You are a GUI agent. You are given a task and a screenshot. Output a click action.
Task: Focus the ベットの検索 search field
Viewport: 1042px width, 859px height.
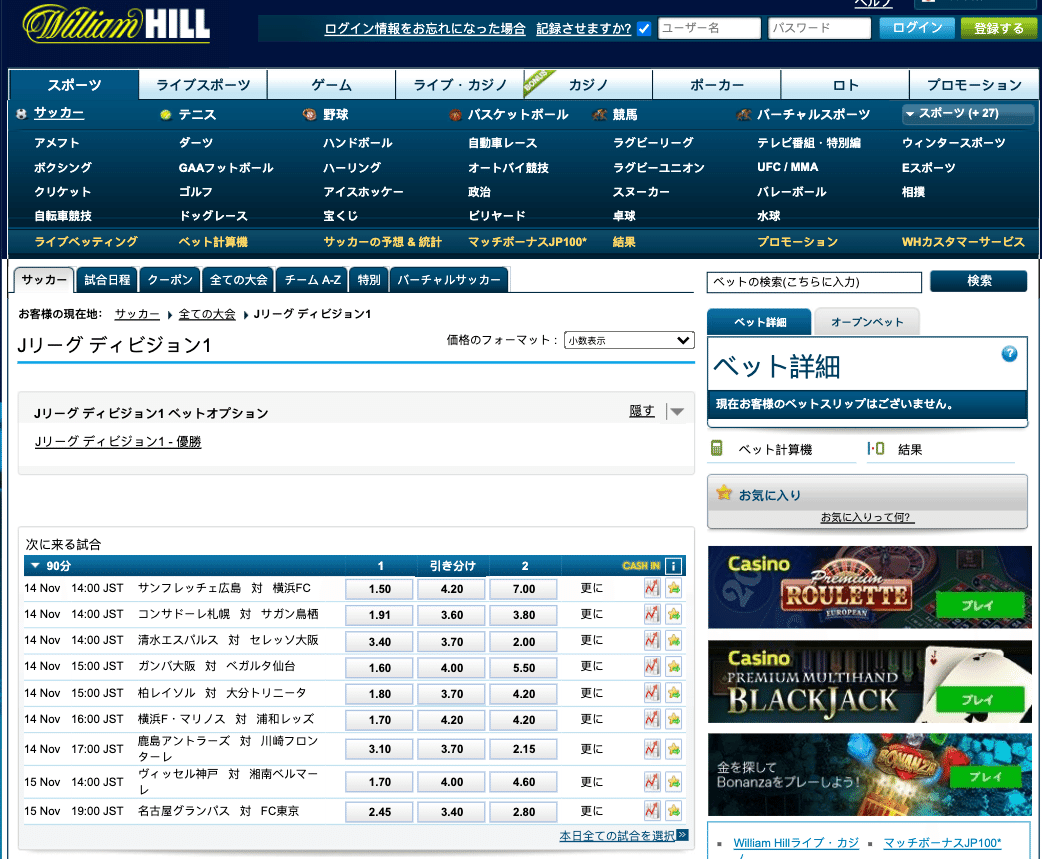coord(814,282)
